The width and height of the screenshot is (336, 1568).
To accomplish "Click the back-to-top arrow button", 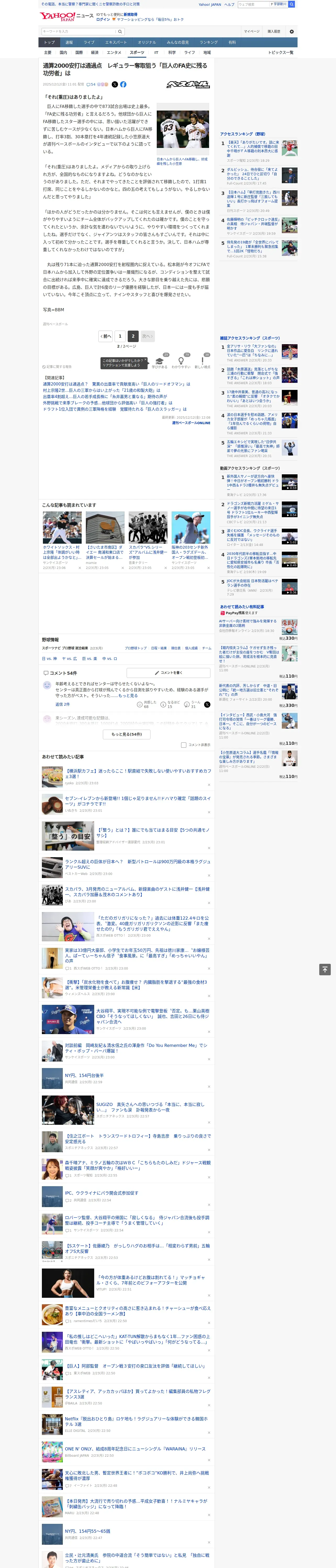I will (x=325, y=969).
